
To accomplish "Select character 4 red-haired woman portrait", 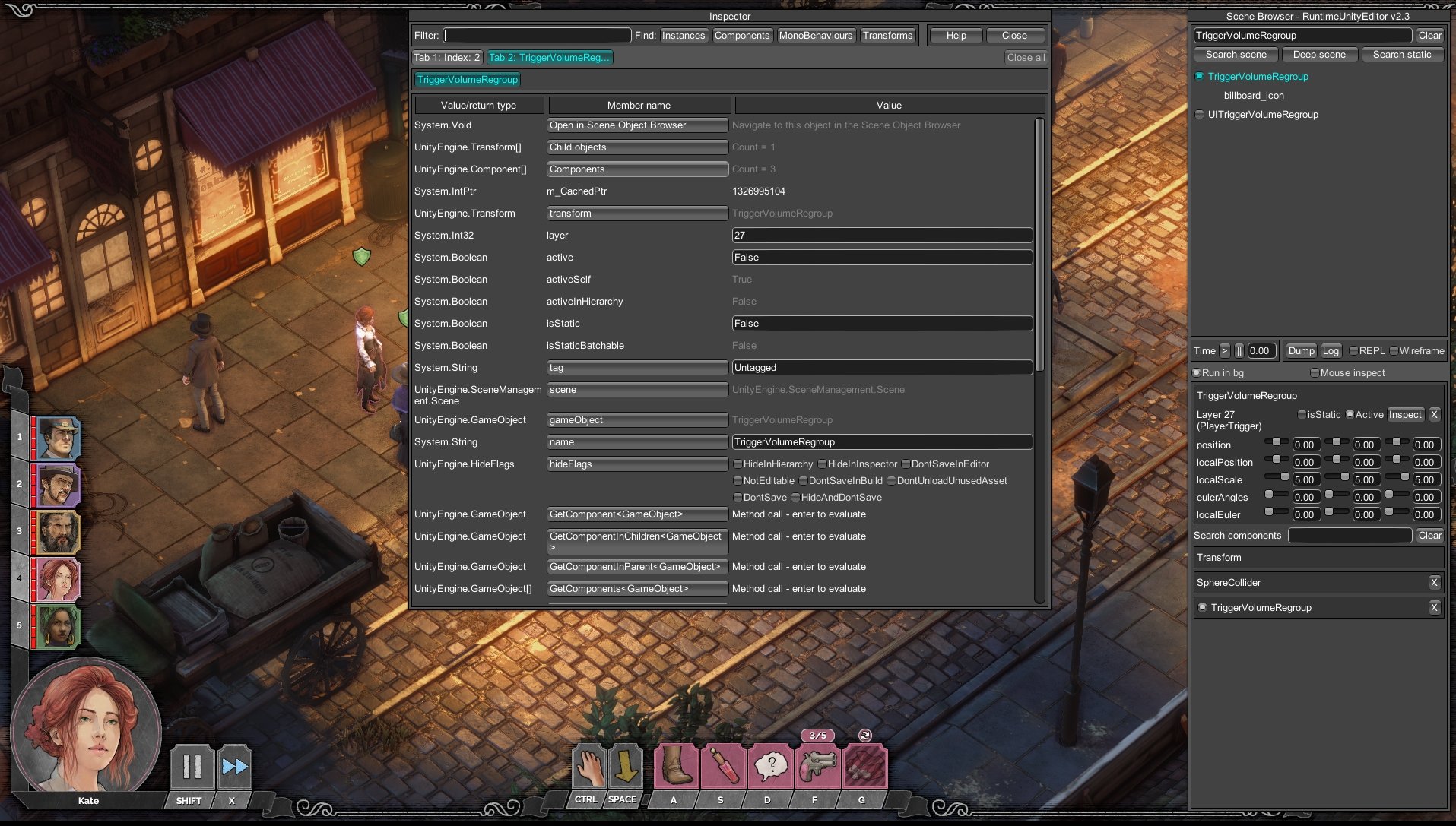I will coord(57,580).
